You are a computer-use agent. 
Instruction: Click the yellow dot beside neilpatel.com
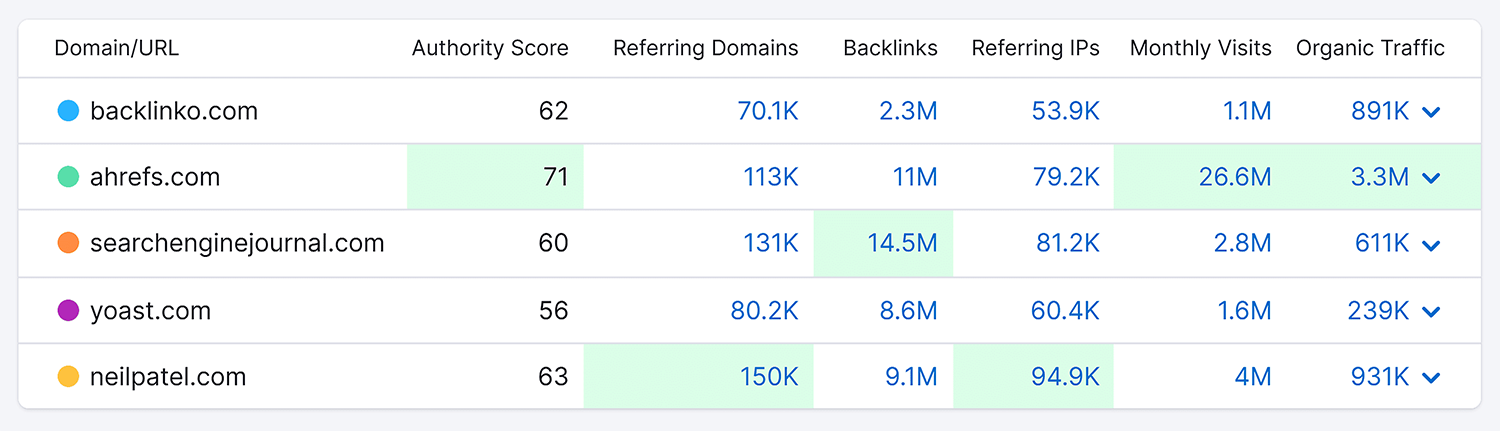[68, 377]
